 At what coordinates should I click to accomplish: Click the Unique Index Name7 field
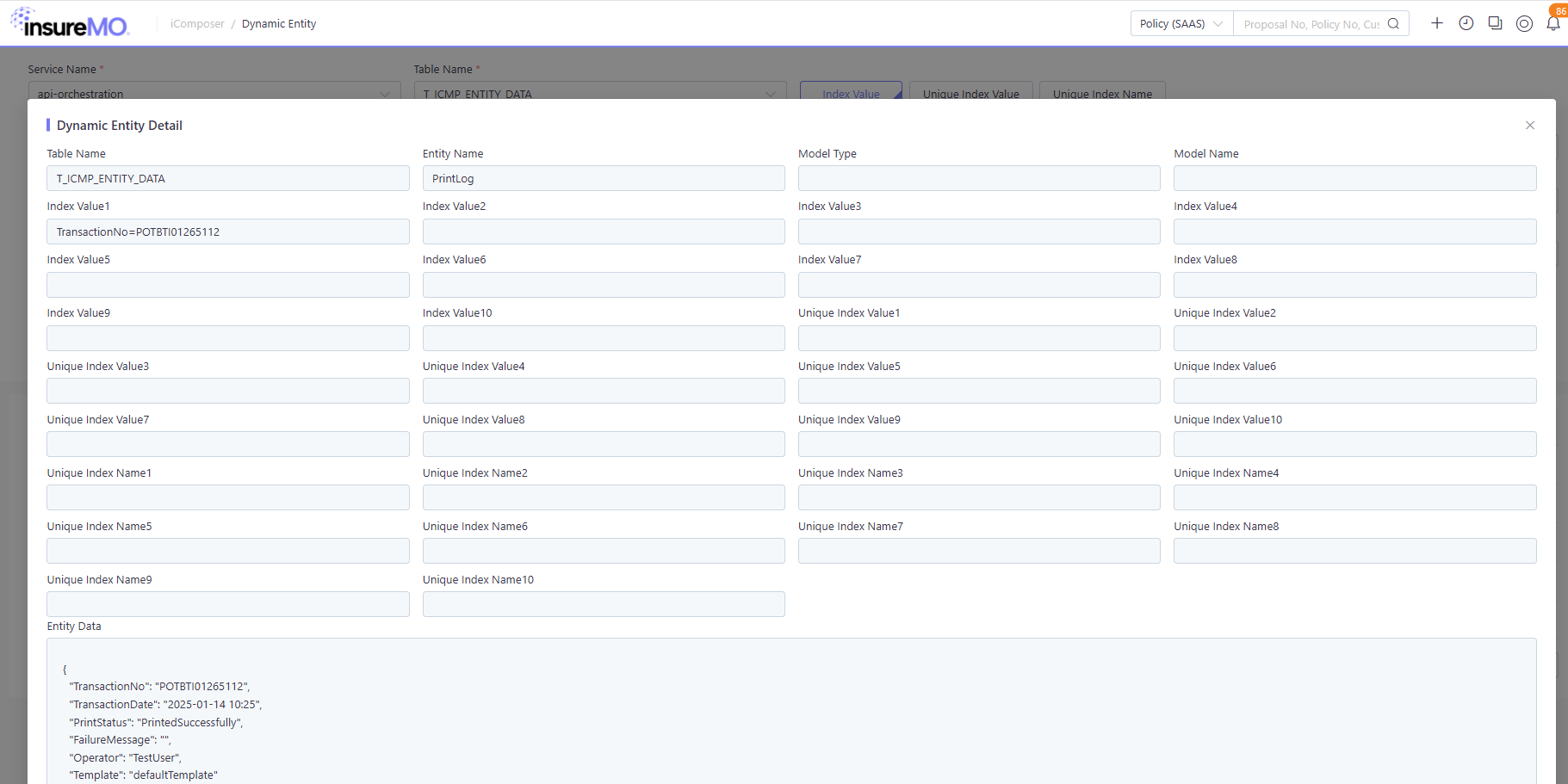coord(979,551)
